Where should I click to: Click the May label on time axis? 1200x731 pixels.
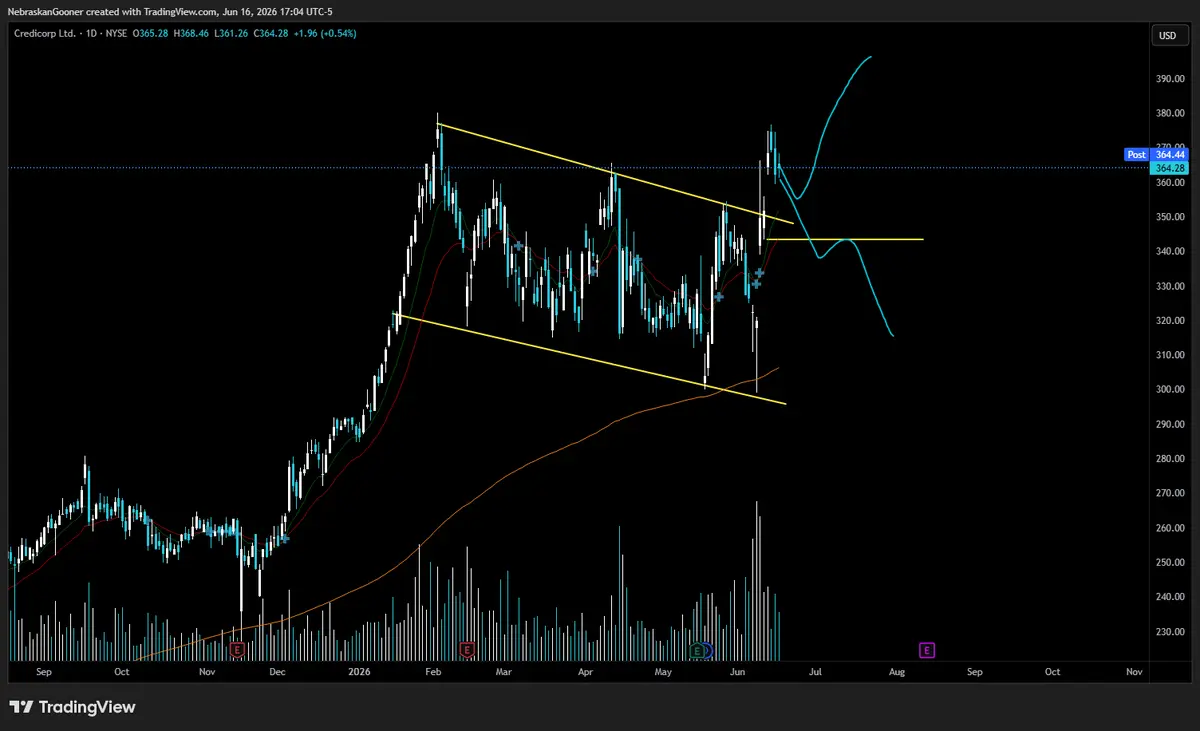click(663, 673)
